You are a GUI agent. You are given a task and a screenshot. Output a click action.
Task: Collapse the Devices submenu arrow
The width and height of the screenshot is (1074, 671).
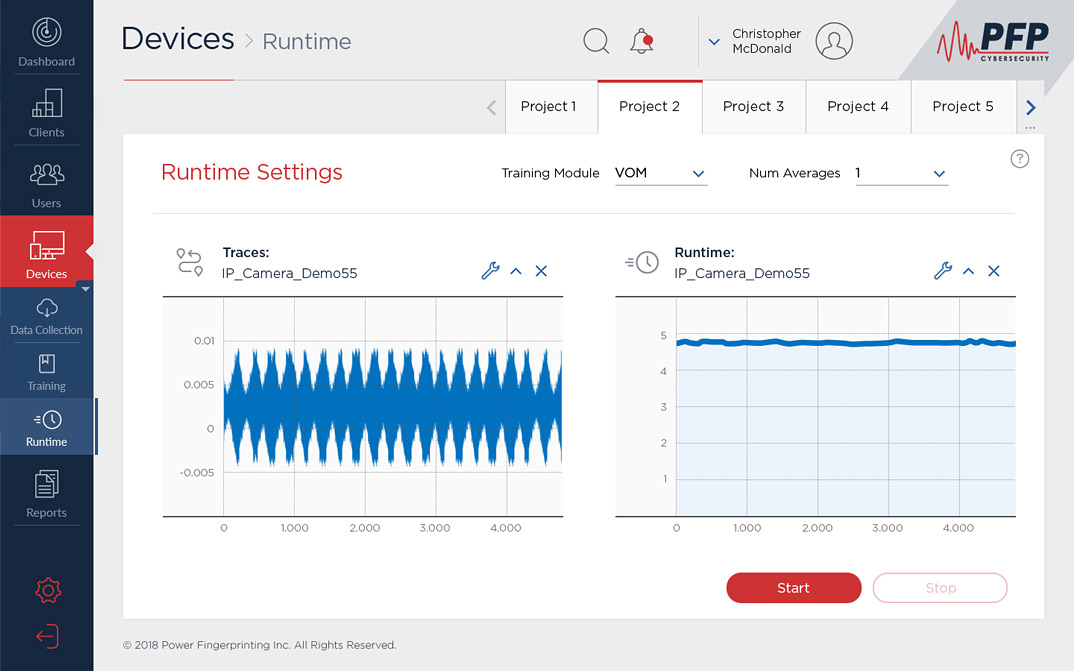coord(86,289)
